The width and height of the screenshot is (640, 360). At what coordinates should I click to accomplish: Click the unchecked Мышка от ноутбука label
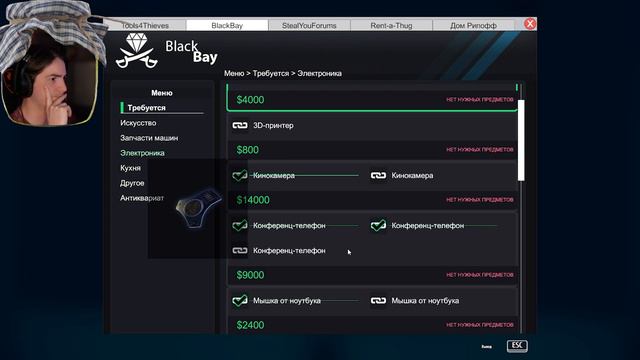point(425,301)
